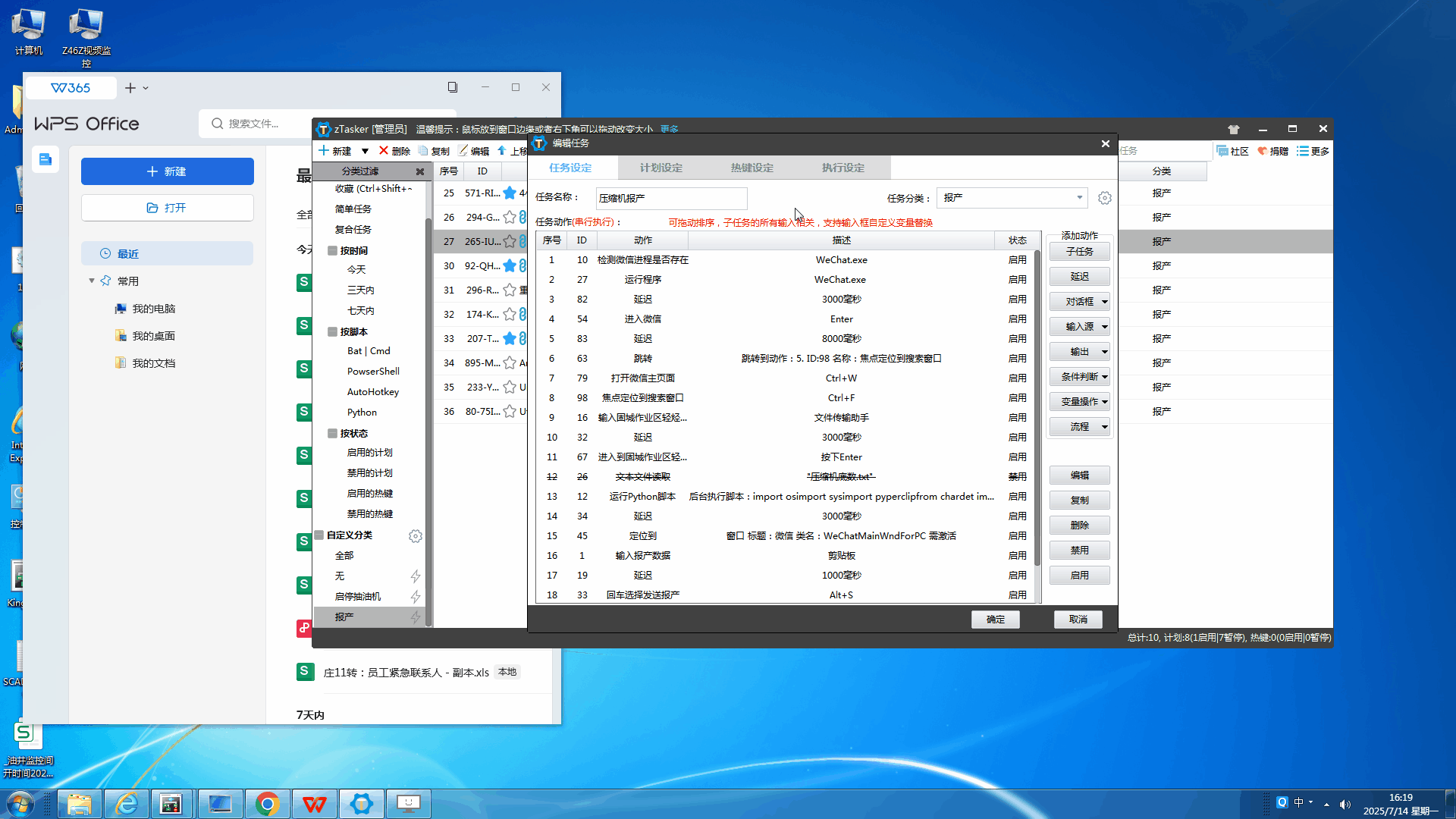
Task: Open Internet Explorer from the taskbar
Action: coord(127,804)
